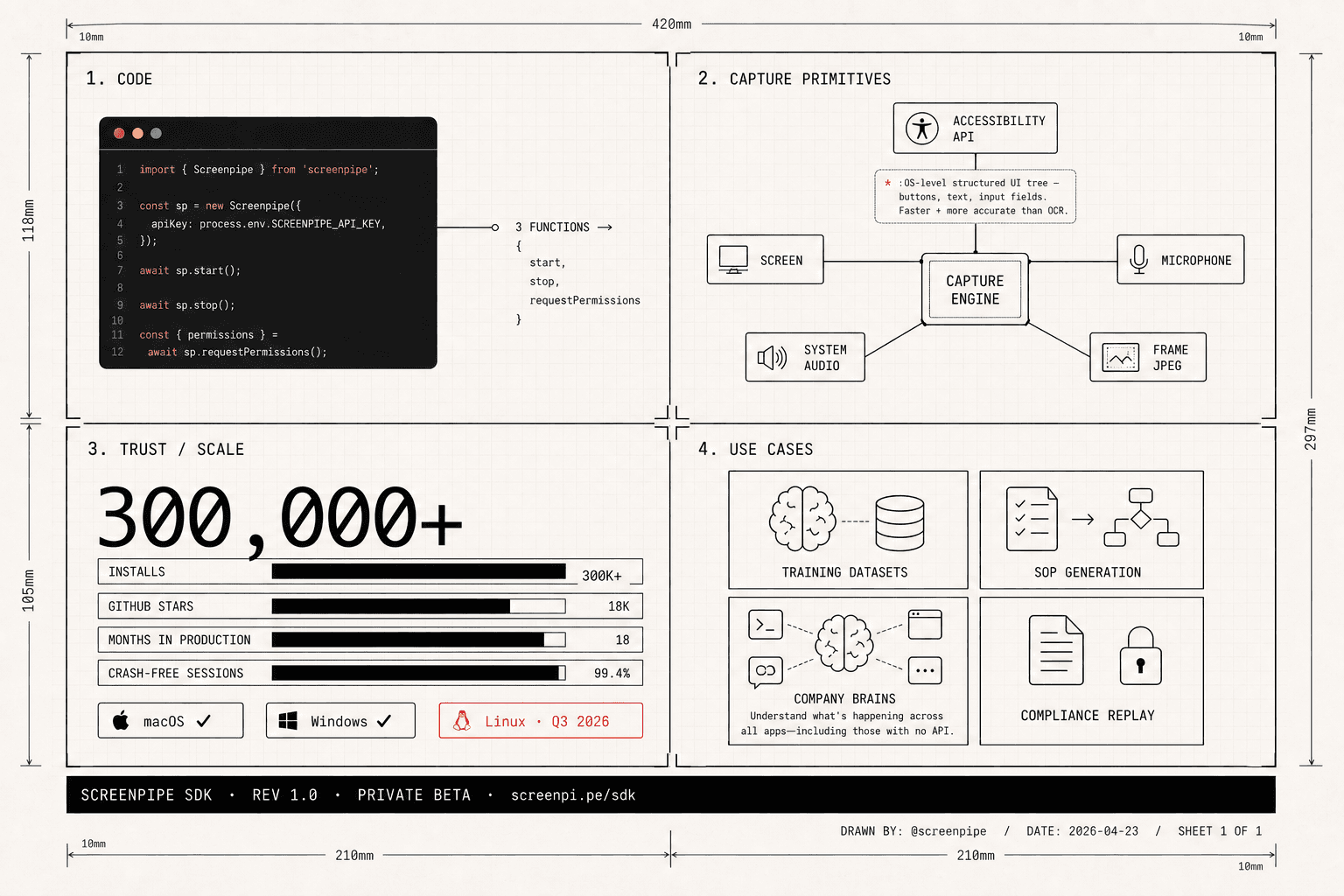The width and height of the screenshot is (1344, 896).
Task: Click the 4. USE CASES heading
Action: 756,449
